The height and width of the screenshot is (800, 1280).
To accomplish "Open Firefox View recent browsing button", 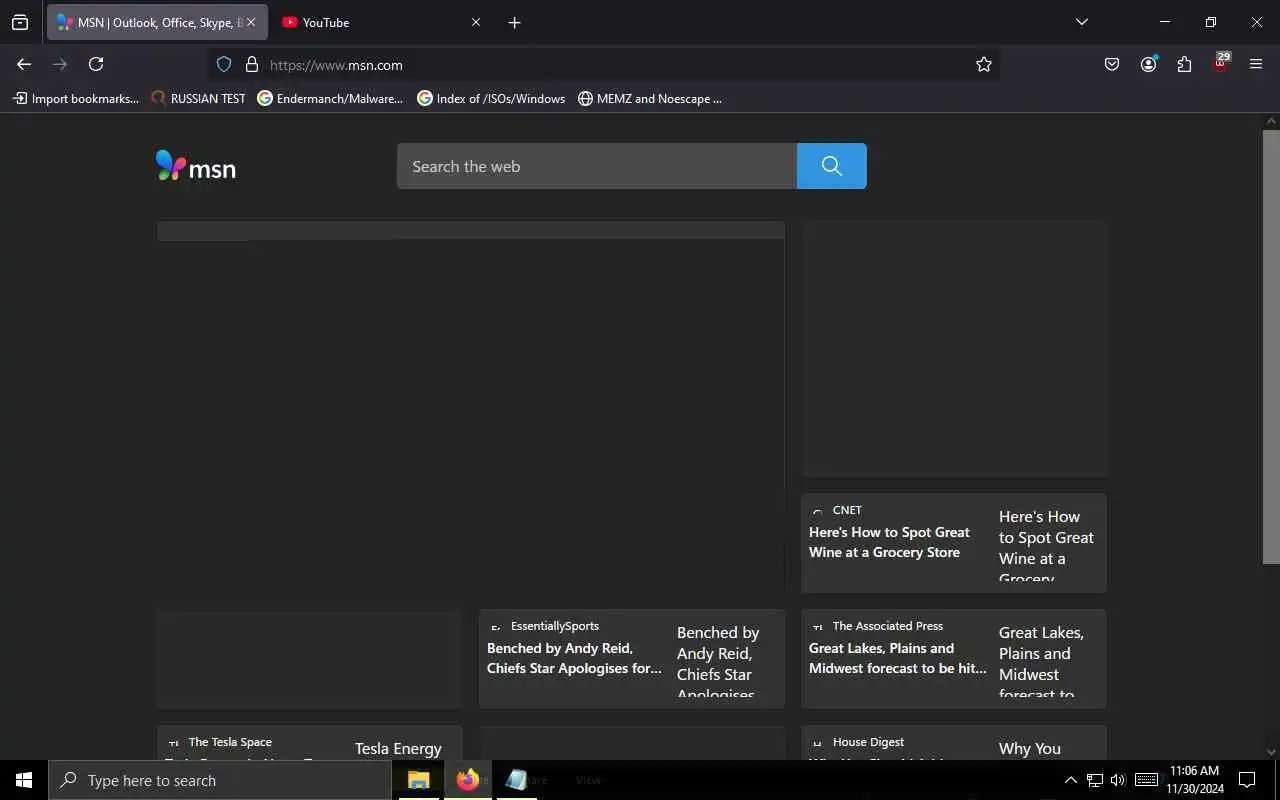I will click(x=20, y=22).
